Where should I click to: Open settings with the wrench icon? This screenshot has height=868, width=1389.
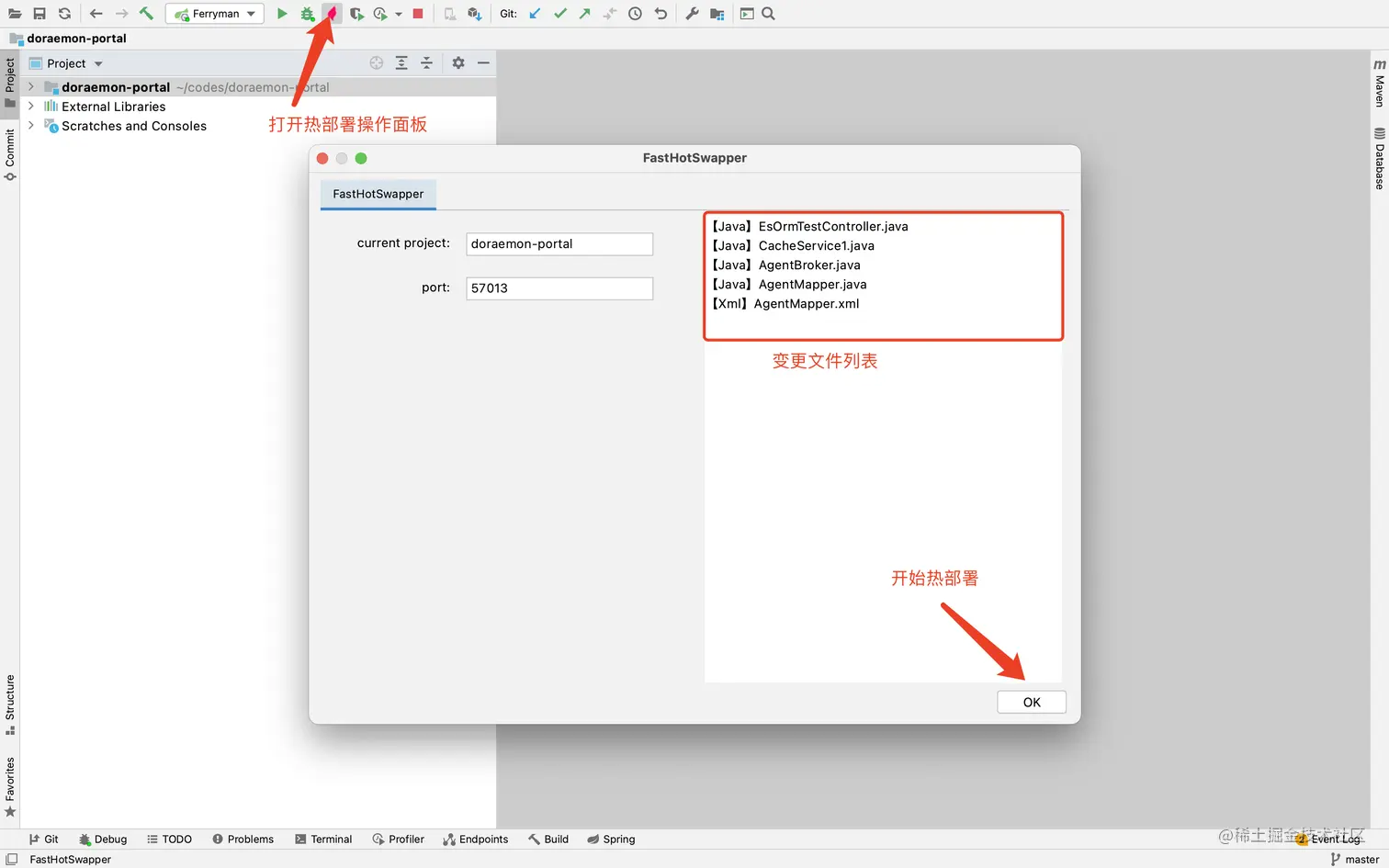(693, 14)
